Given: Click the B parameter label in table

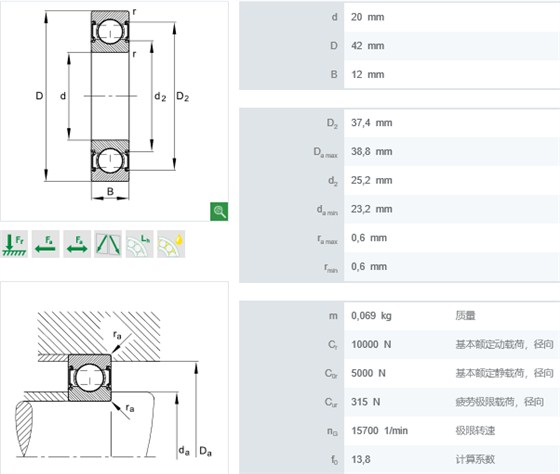Looking at the screenshot, I should coord(334,74).
